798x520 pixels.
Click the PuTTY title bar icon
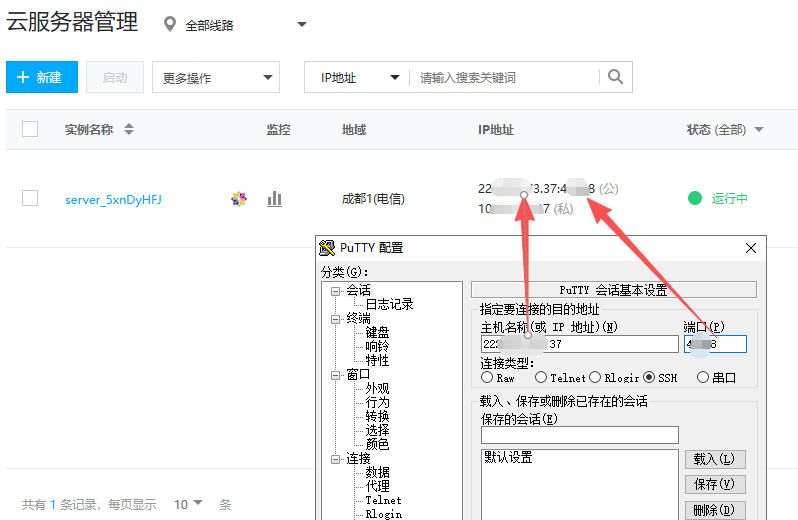click(327, 248)
